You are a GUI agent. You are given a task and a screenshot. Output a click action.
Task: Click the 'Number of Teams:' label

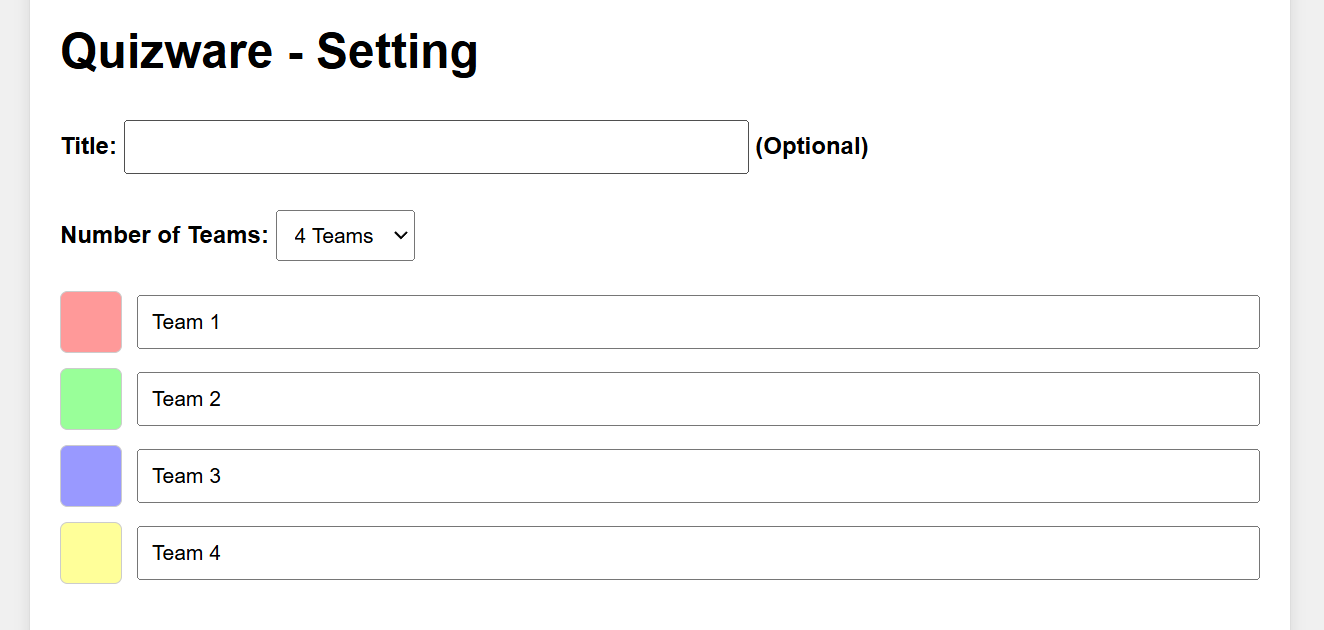click(x=165, y=236)
